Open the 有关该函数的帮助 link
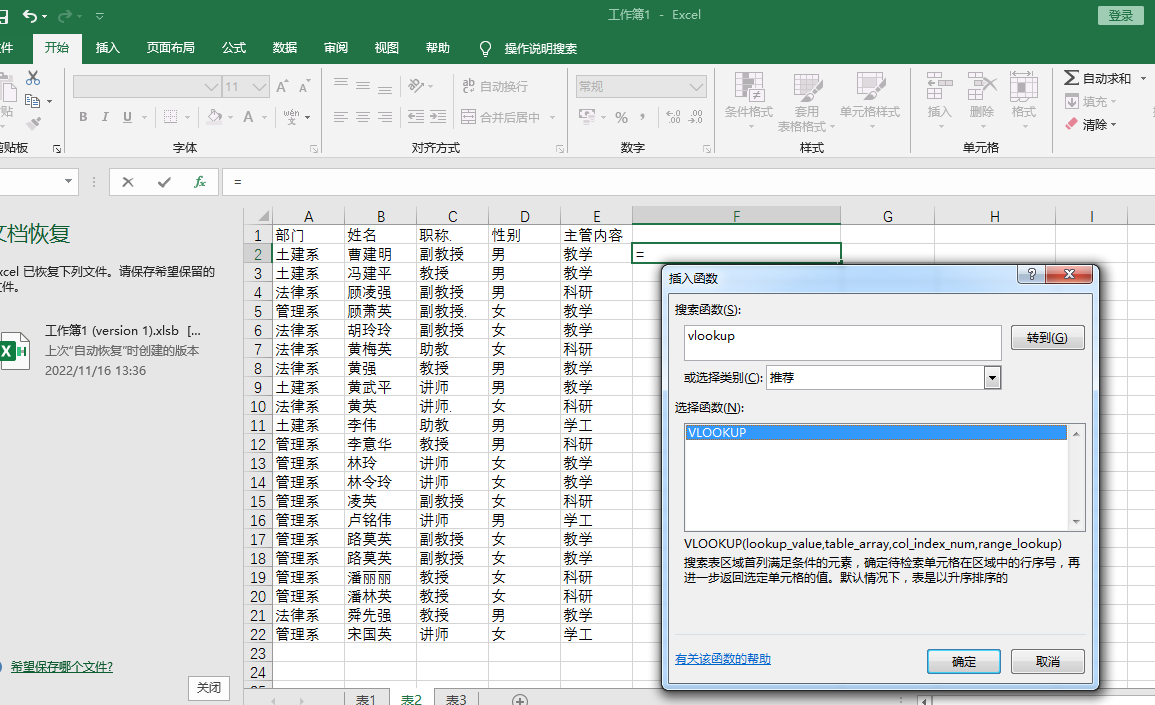Viewport: 1155px width, 705px height. pyautogui.click(x=723, y=660)
